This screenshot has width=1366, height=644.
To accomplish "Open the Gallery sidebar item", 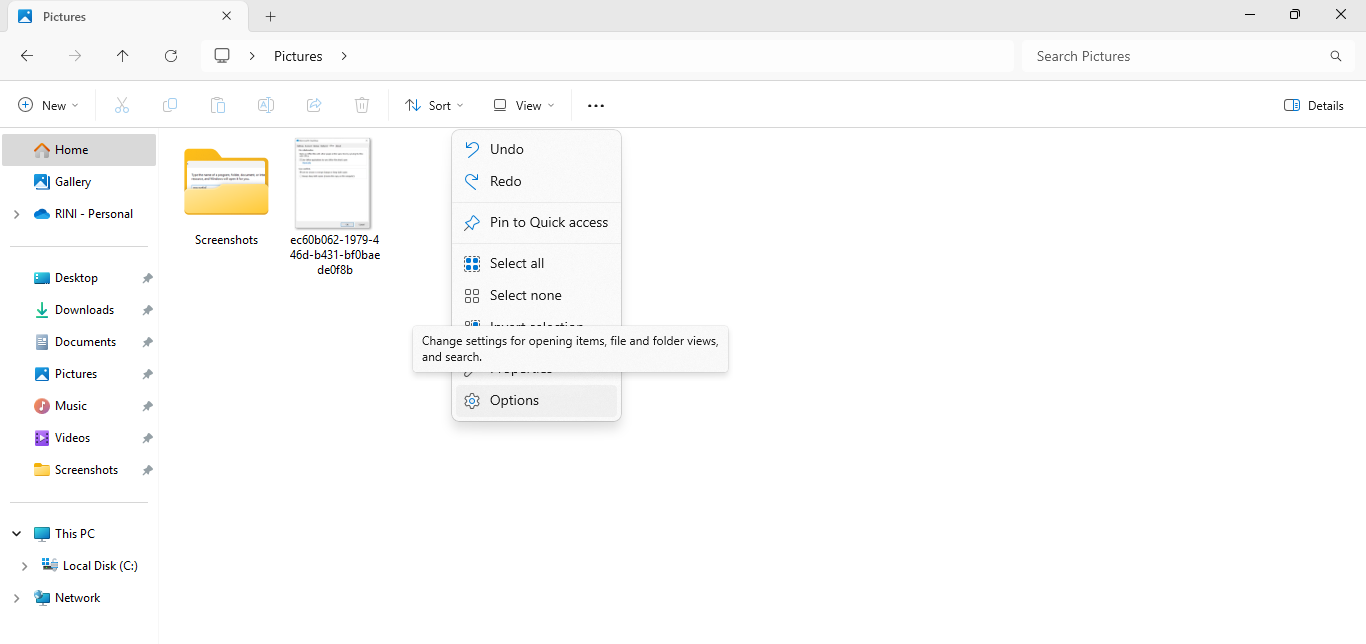I will coord(73,182).
